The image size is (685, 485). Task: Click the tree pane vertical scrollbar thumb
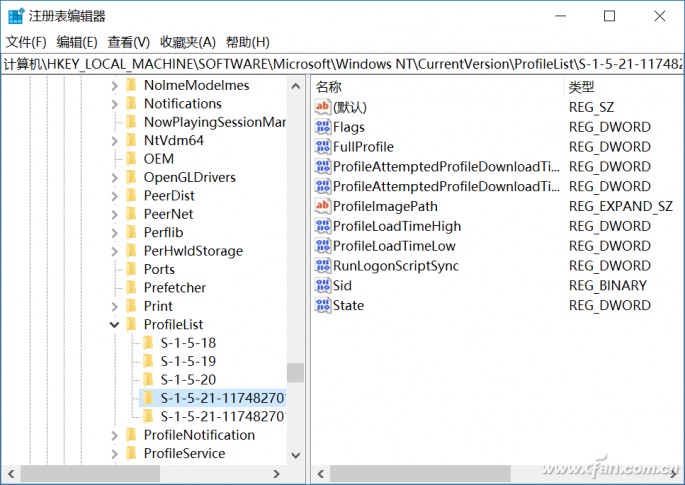point(296,373)
